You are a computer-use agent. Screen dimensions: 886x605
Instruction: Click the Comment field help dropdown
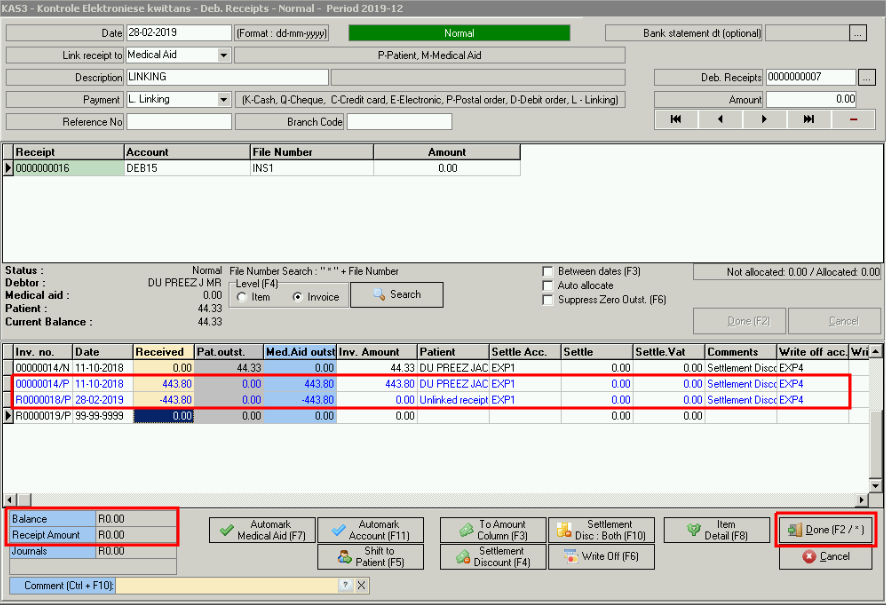pos(345,585)
